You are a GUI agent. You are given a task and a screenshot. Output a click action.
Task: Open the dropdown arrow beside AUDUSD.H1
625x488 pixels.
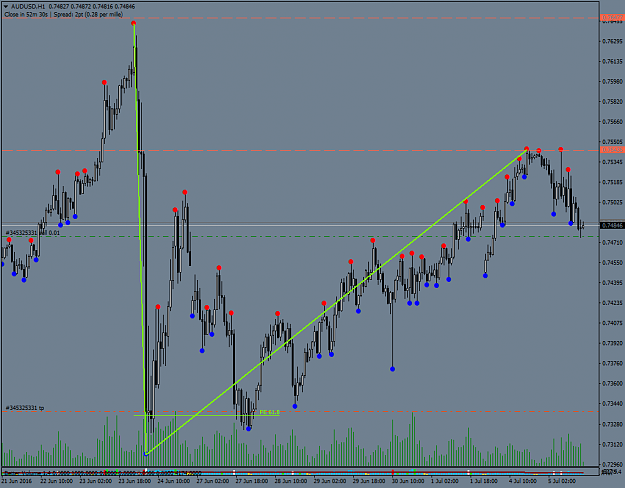(6, 6)
